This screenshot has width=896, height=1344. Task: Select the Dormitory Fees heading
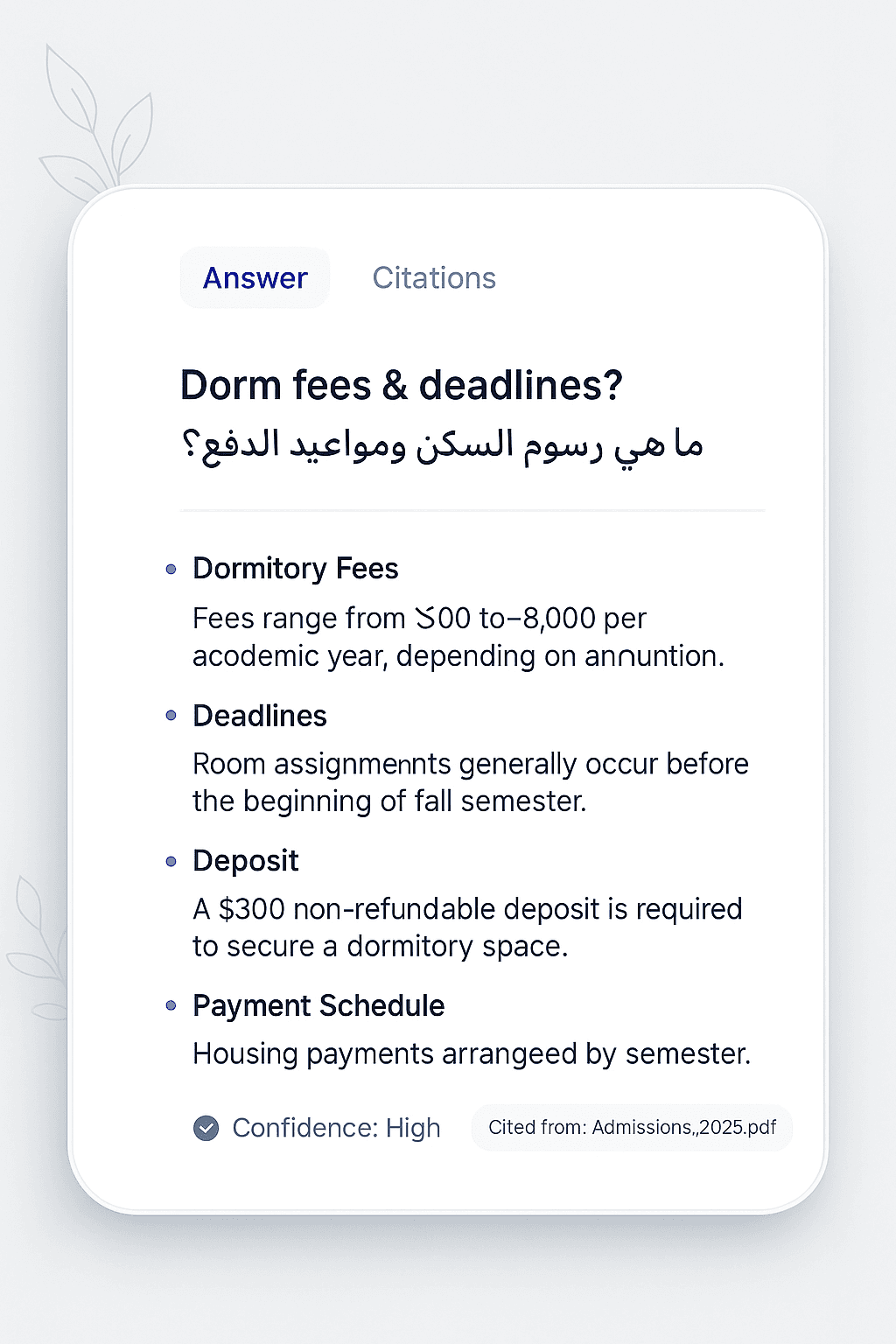pos(295,569)
